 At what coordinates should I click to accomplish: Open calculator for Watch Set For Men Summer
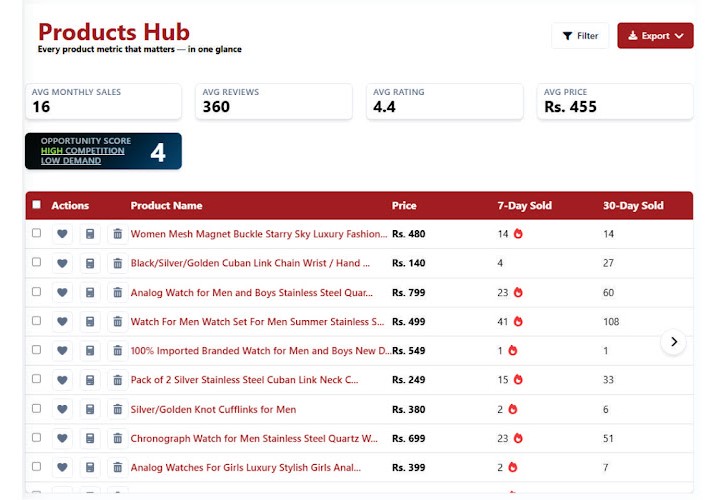90,321
